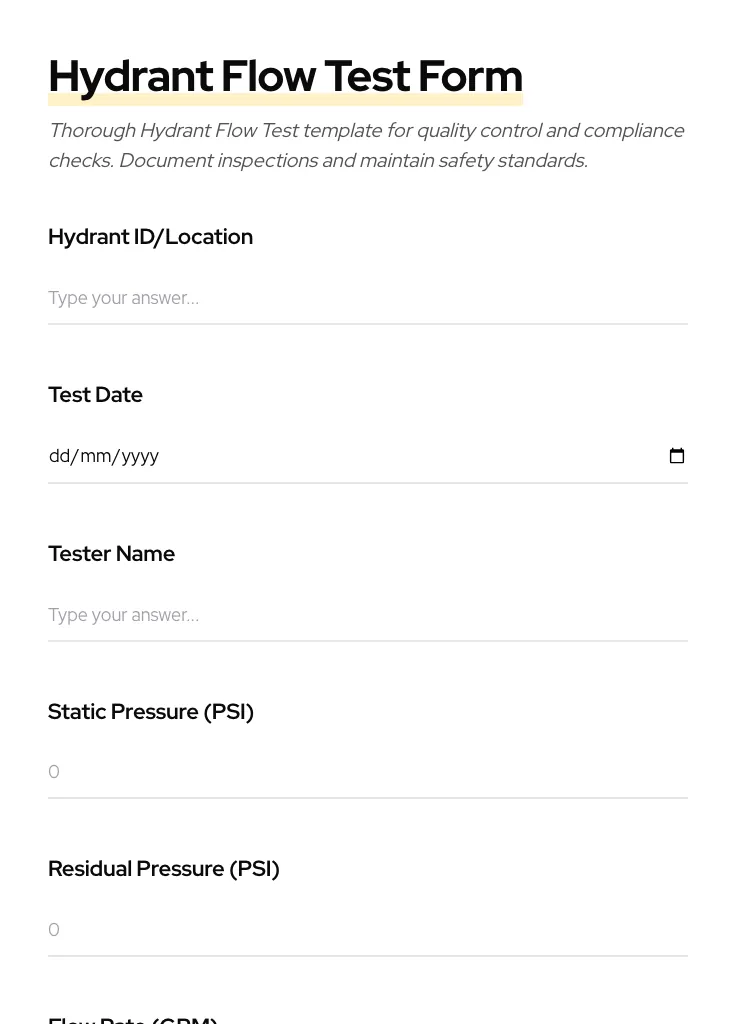Image resolution: width=736 pixels, height=1024 pixels.
Task: Click the placeholder text Type your answer
Action: pyautogui.click(x=123, y=297)
